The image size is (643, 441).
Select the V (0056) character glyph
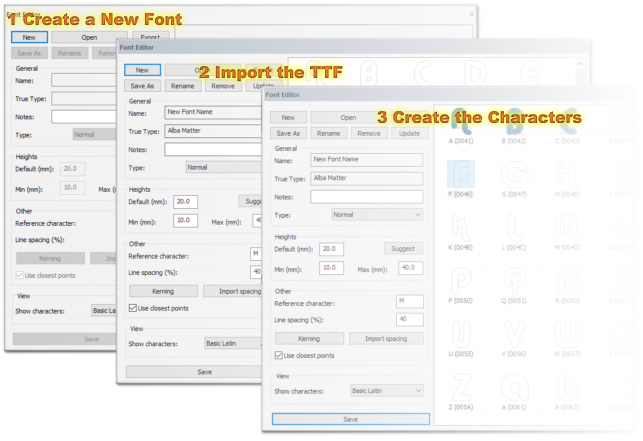[514, 334]
